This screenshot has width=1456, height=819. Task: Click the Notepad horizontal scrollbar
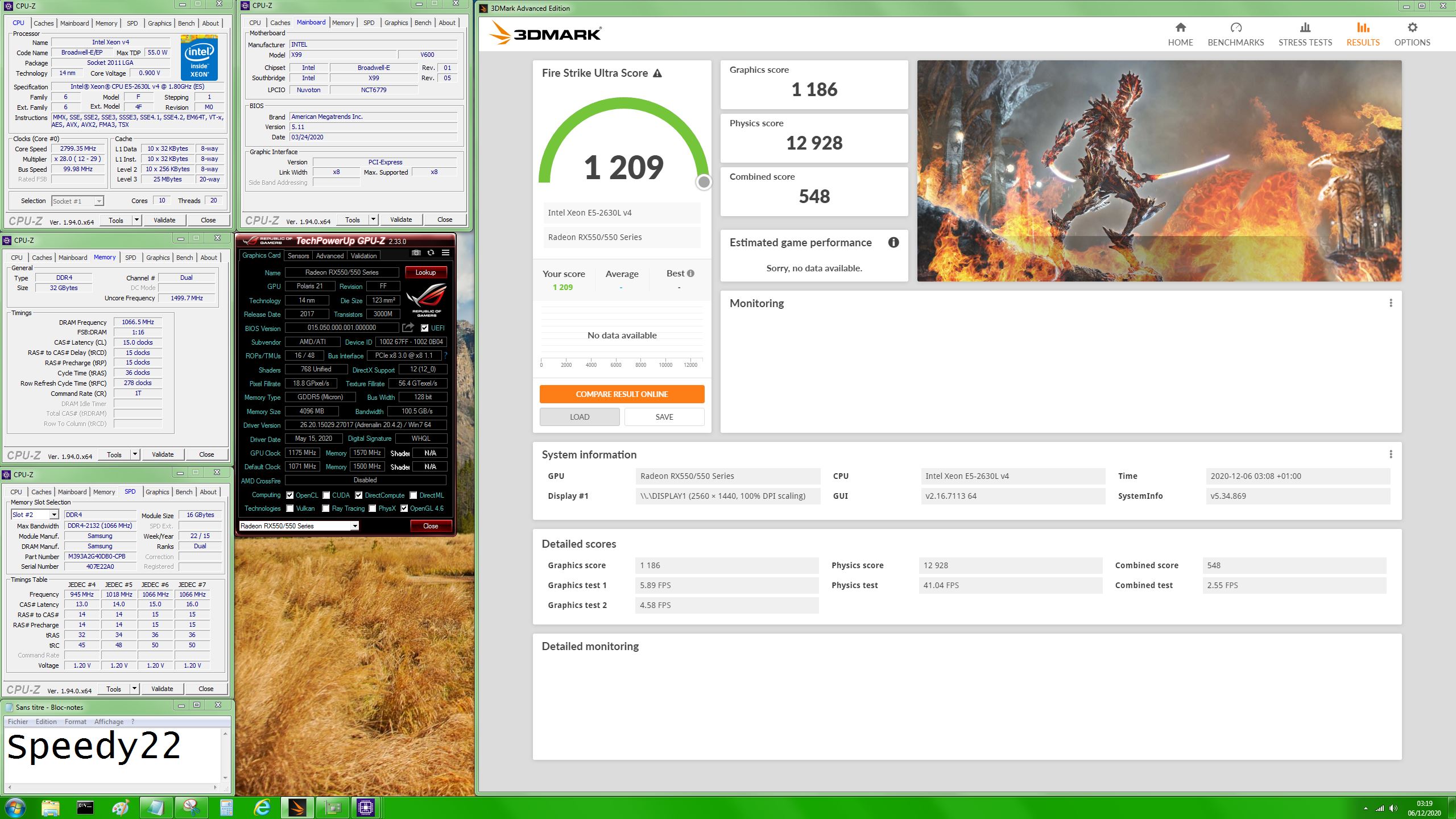[112, 788]
